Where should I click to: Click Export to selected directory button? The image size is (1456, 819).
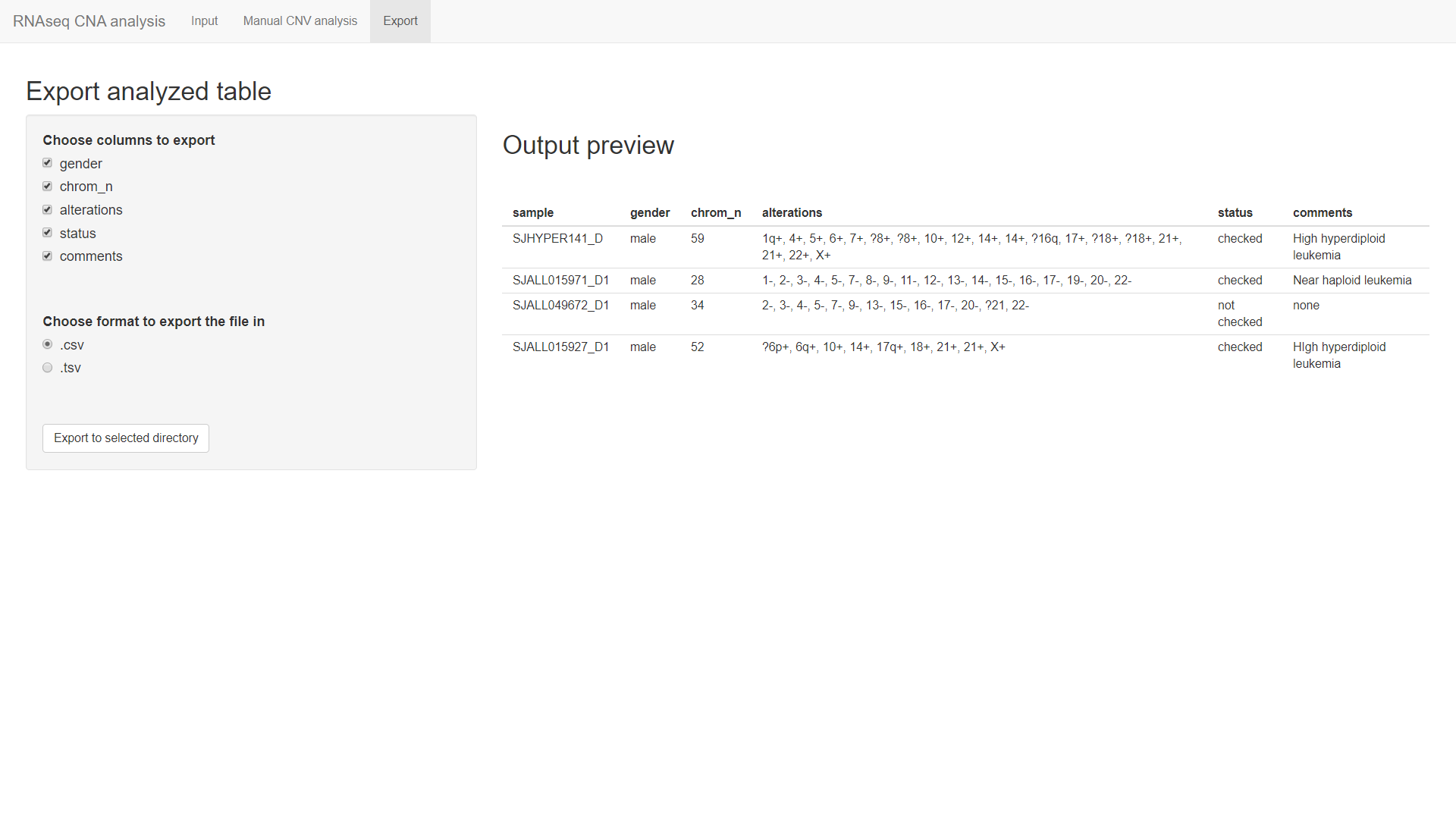(126, 438)
